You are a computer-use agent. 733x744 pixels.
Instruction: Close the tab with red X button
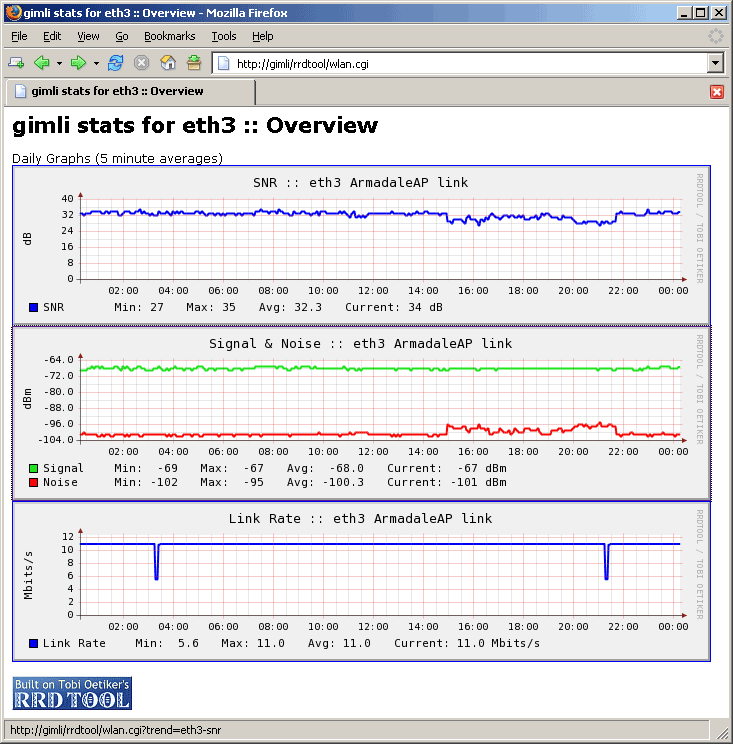pos(717,92)
